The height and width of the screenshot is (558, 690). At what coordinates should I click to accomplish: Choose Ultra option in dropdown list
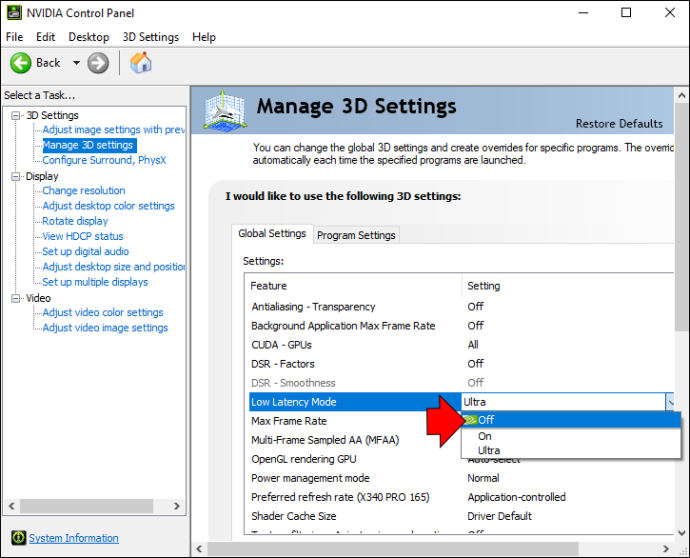(571, 450)
